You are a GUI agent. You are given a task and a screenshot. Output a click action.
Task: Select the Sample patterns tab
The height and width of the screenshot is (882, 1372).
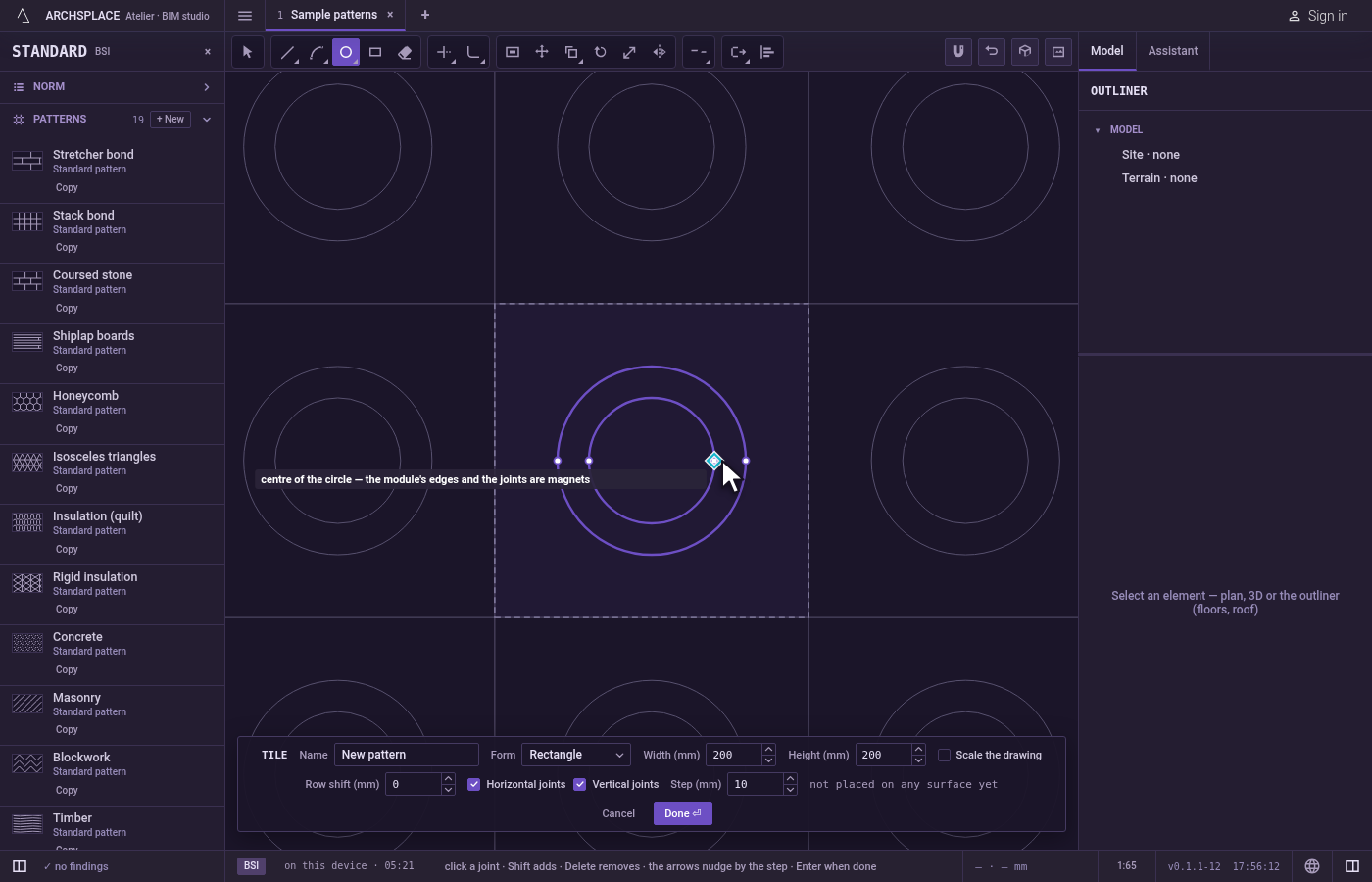pyautogui.click(x=333, y=15)
